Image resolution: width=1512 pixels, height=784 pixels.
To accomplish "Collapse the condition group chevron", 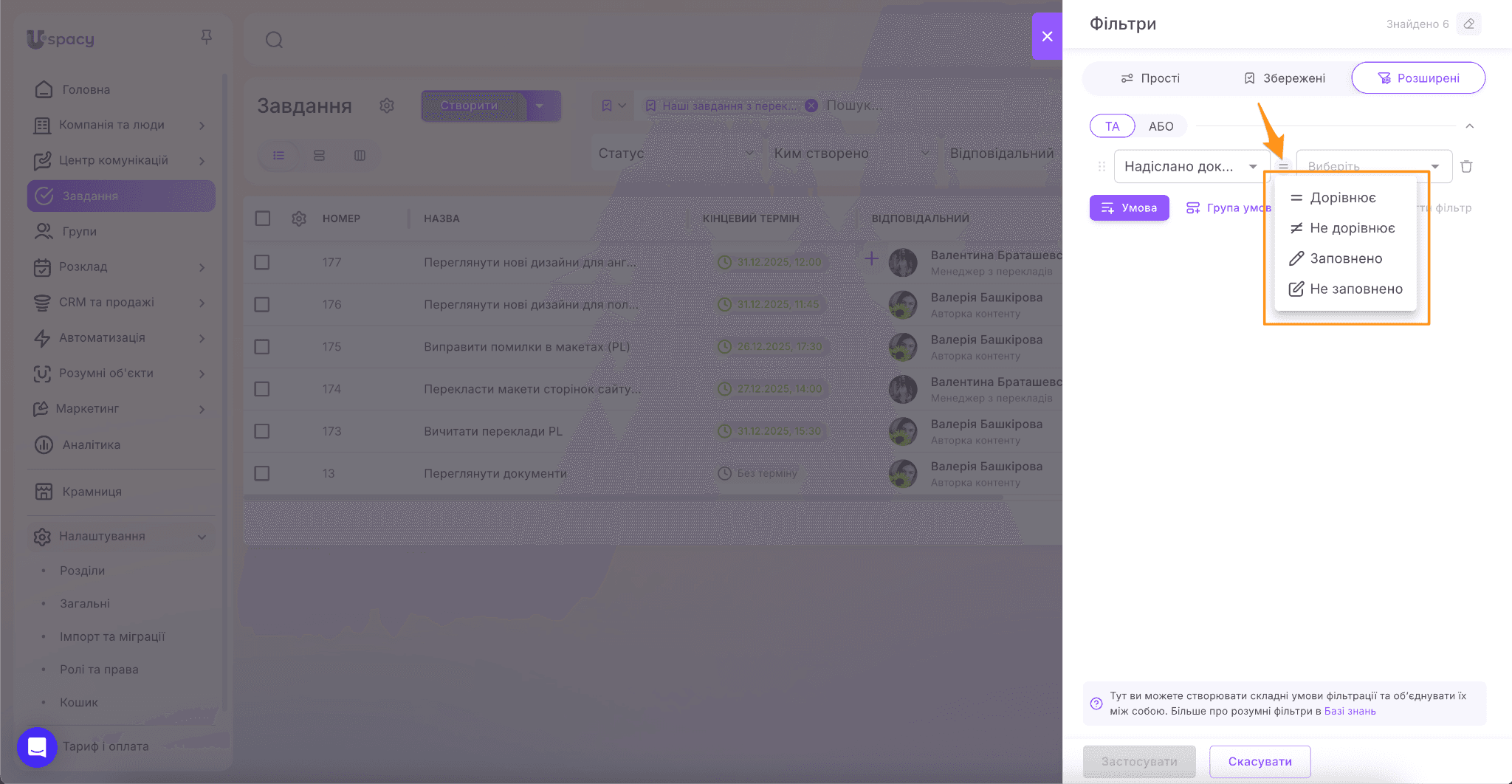I will (1470, 126).
